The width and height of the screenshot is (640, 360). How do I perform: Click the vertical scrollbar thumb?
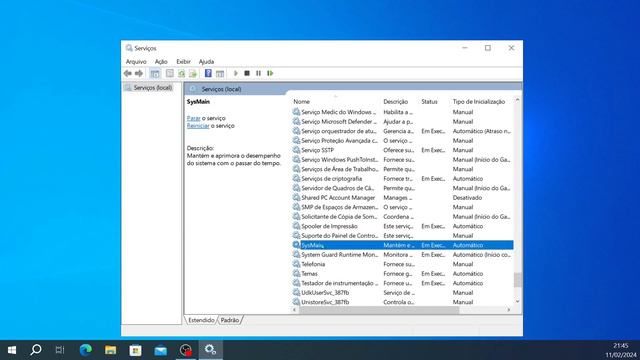pyautogui.click(x=518, y=280)
